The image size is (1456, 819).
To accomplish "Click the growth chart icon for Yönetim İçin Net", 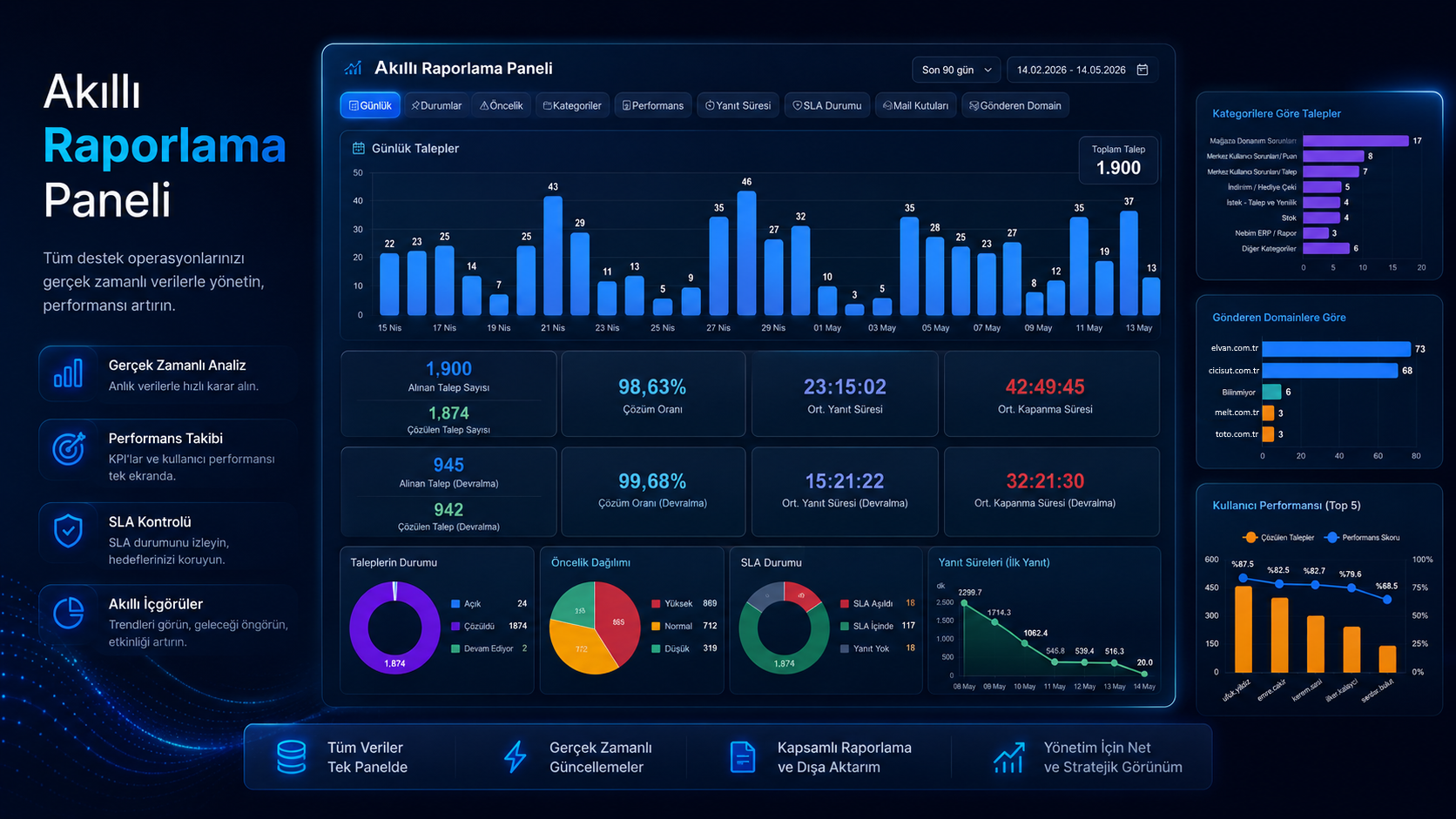I will (1008, 757).
